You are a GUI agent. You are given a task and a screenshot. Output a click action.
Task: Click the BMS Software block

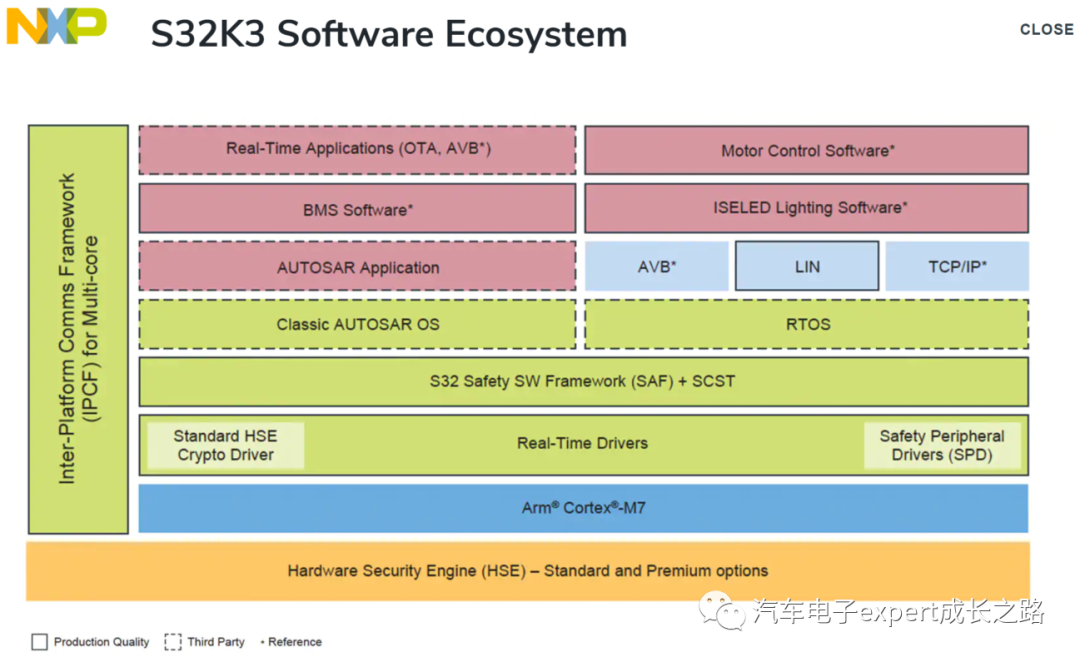point(357,209)
